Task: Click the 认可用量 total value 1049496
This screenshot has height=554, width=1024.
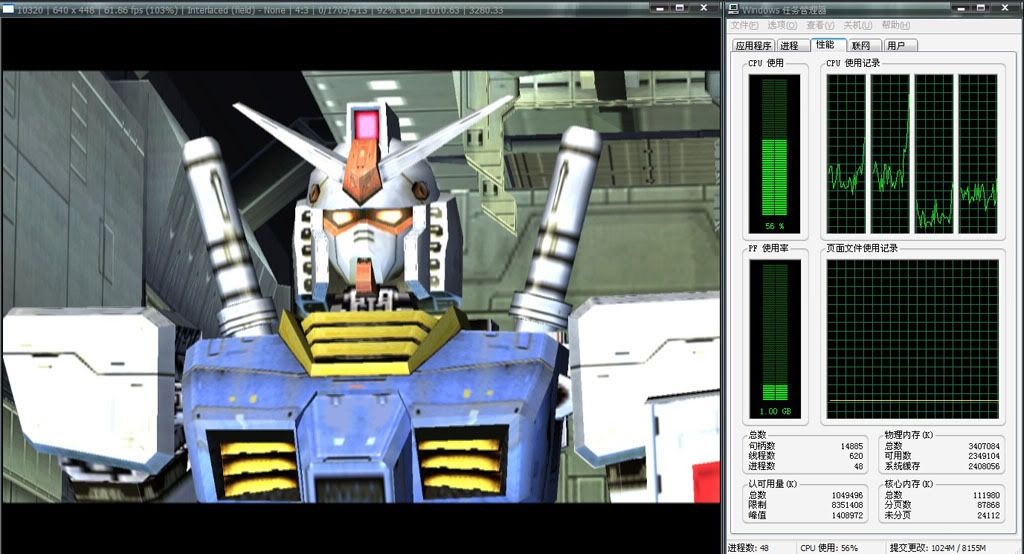Action: click(x=847, y=495)
